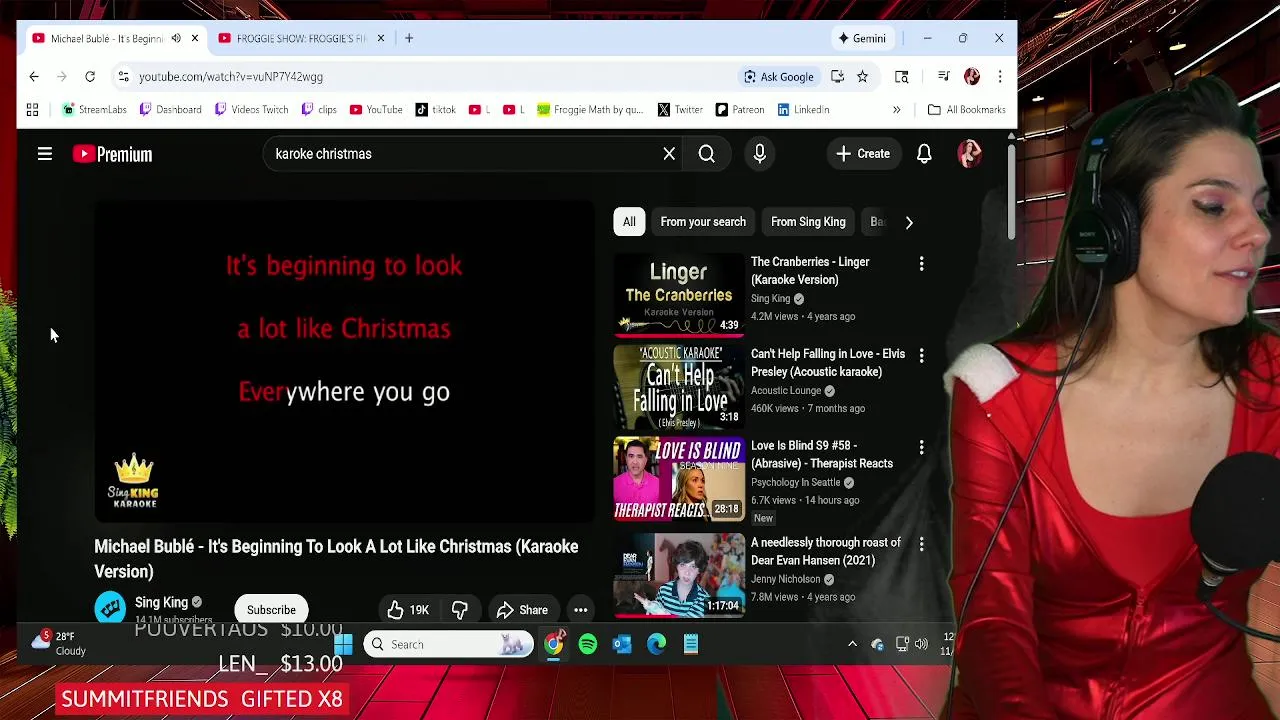Open the Patreon bookmark
Screen dimensions: 1280x720
click(x=740, y=110)
